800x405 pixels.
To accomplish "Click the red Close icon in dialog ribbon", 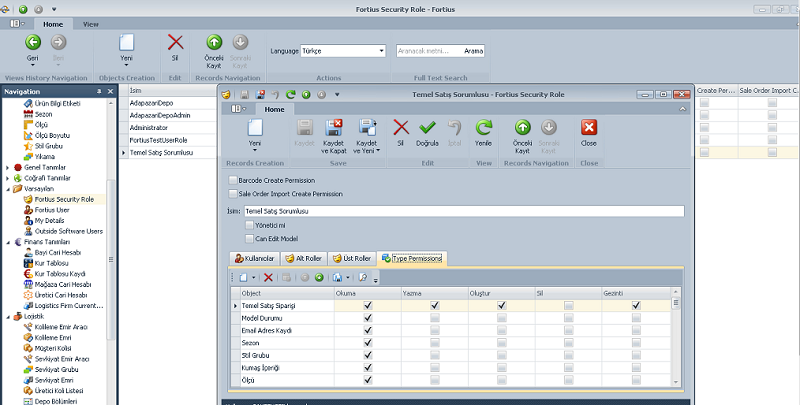I will 589,128.
